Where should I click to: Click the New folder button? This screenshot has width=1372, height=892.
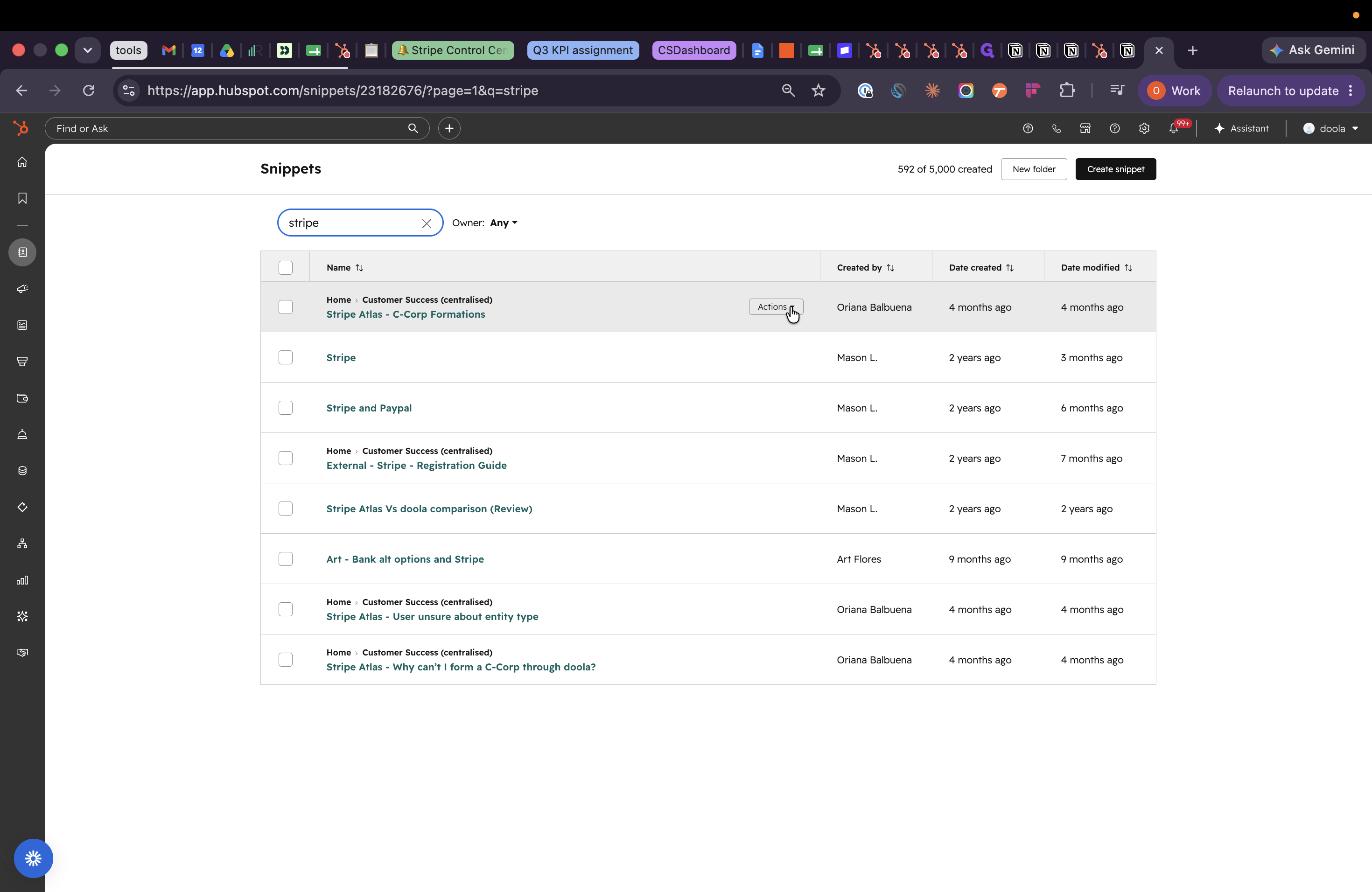pos(1034,169)
